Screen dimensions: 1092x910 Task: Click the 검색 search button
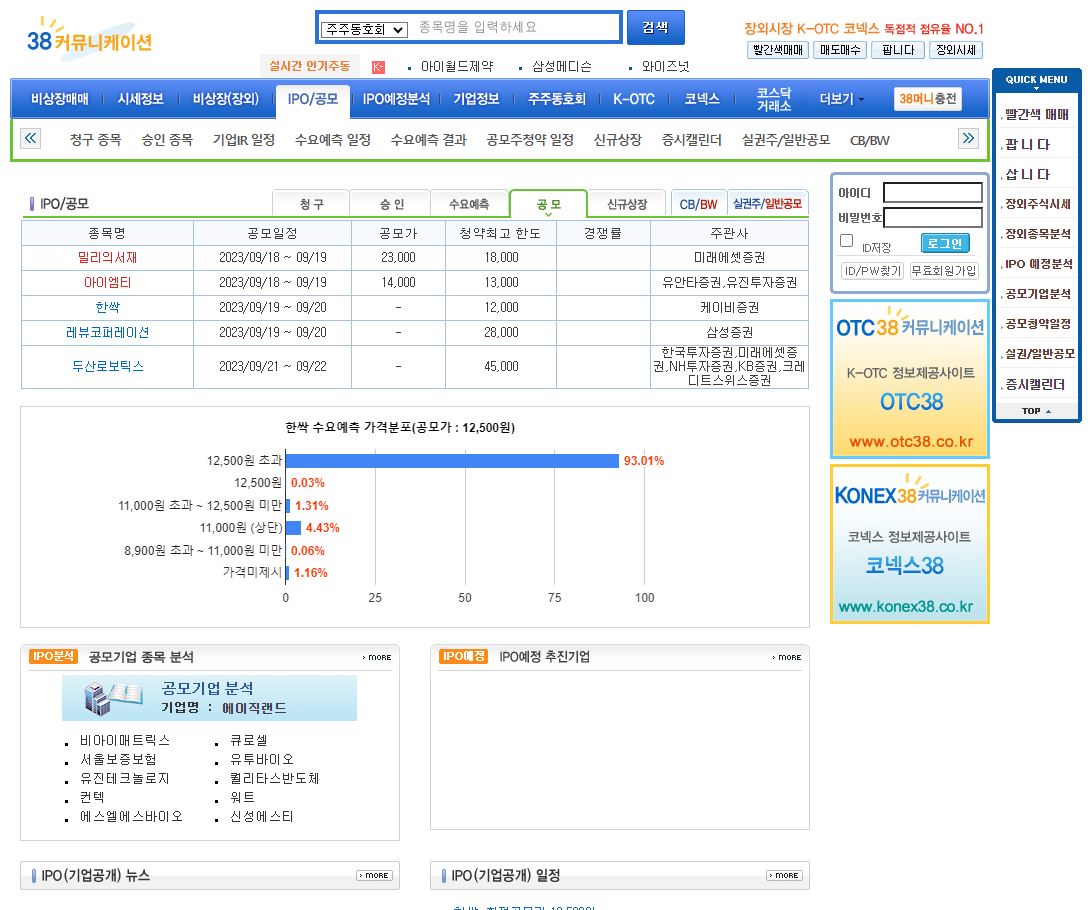click(x=655, y=27)
